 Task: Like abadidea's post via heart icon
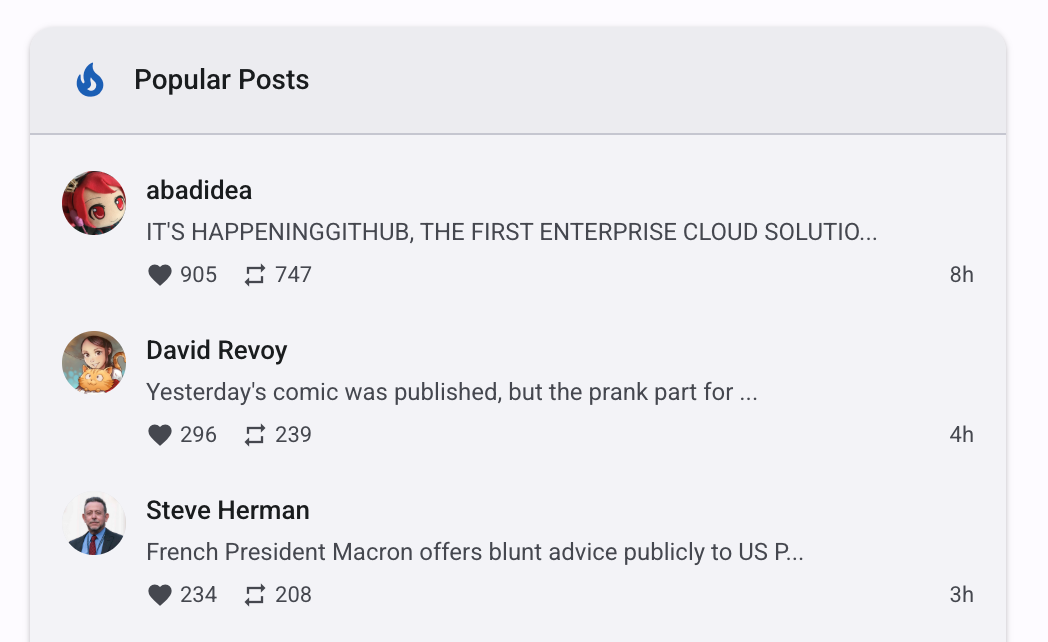[160, 275]
